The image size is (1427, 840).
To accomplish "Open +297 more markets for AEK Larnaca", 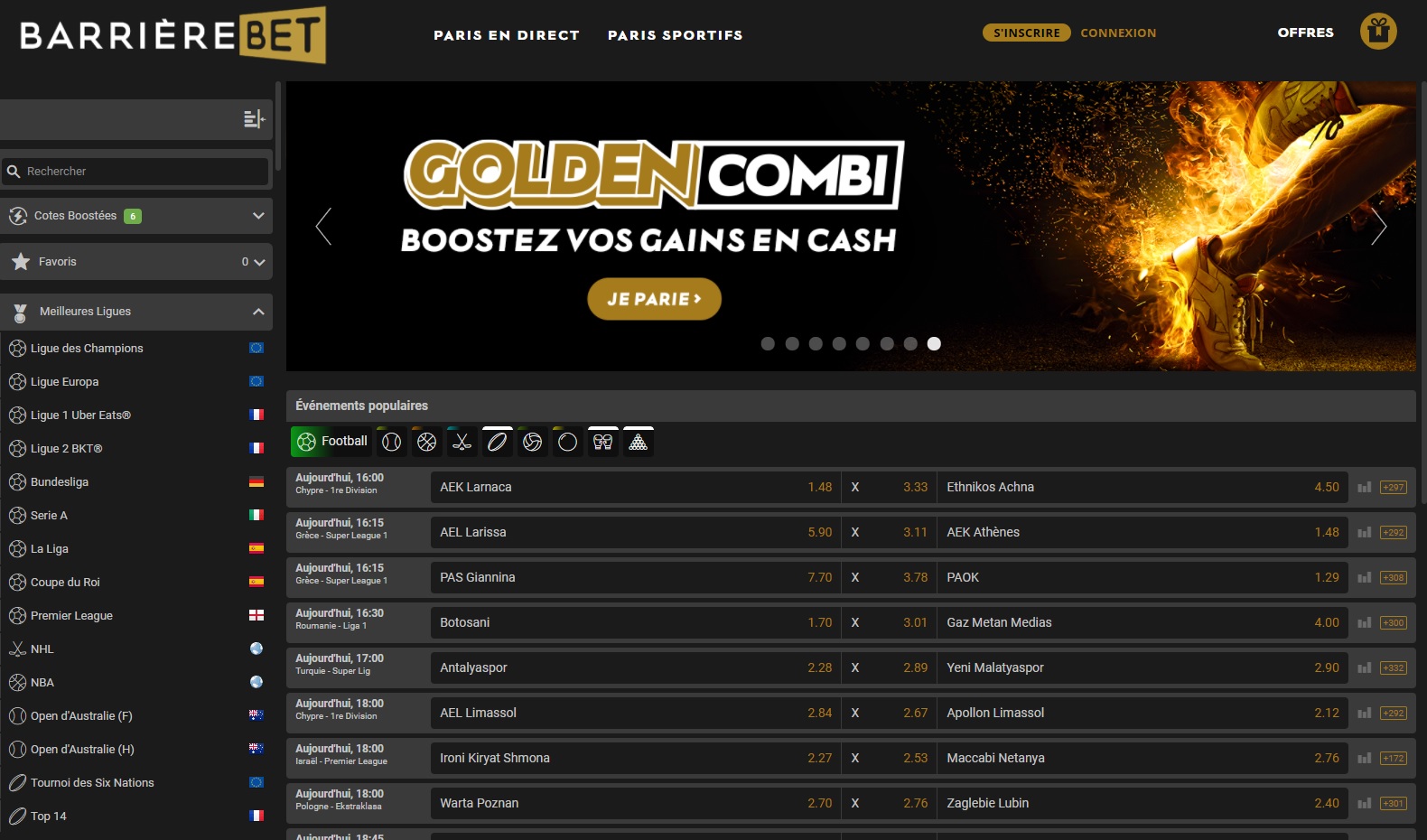I will click(x=1394, y=487).
